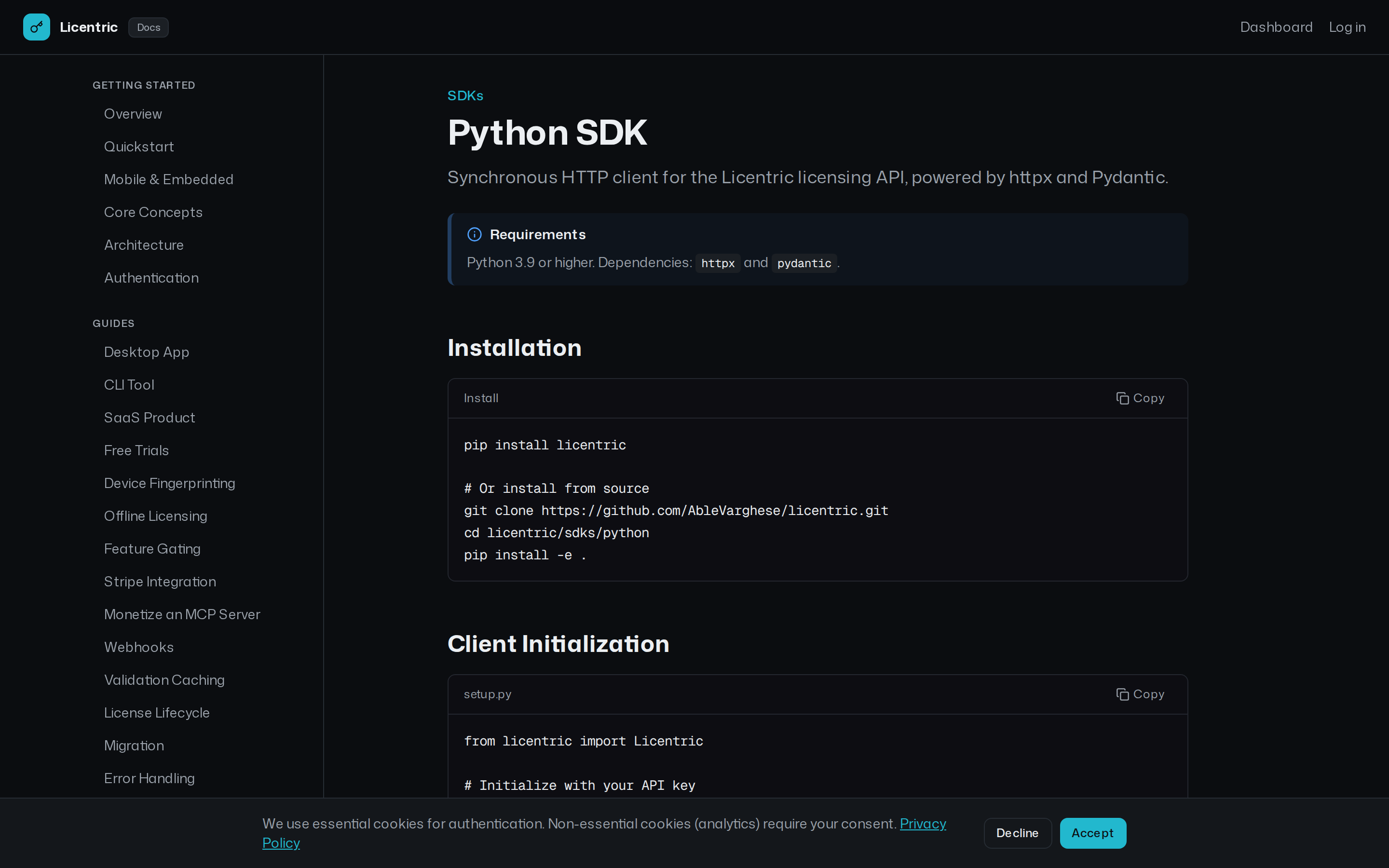Select Offline Licensing in sidebar
This screenshot has width=1389, height=868.
tap(155, 516)
